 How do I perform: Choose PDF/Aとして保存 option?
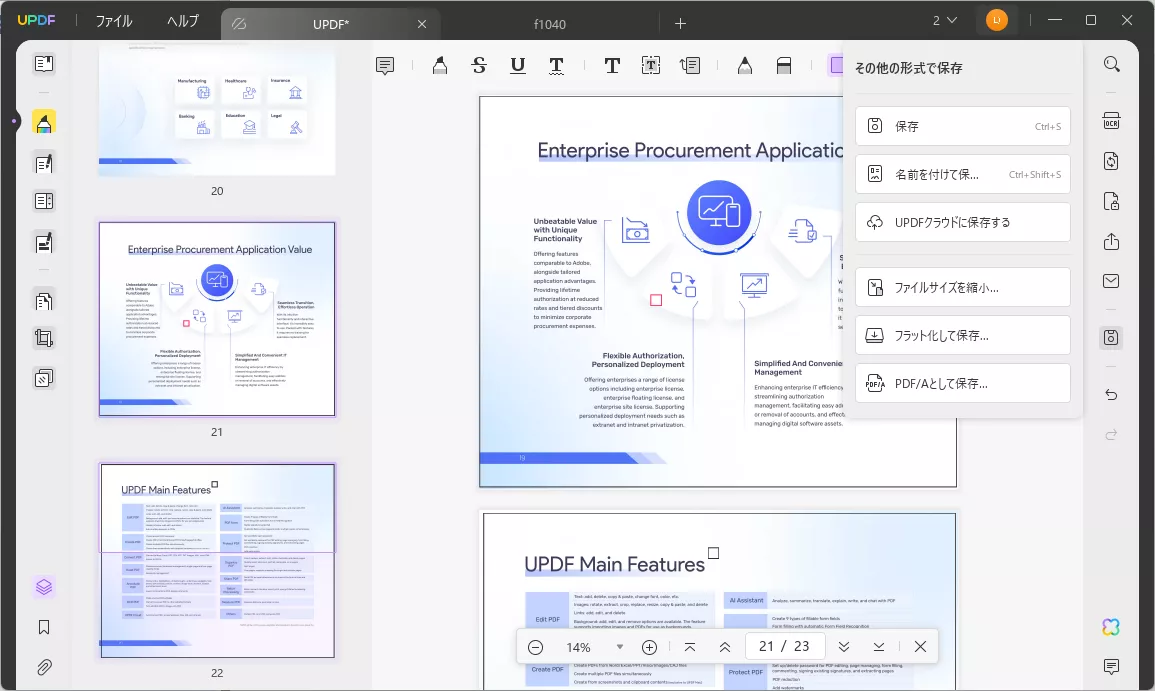tap(963, 383)
